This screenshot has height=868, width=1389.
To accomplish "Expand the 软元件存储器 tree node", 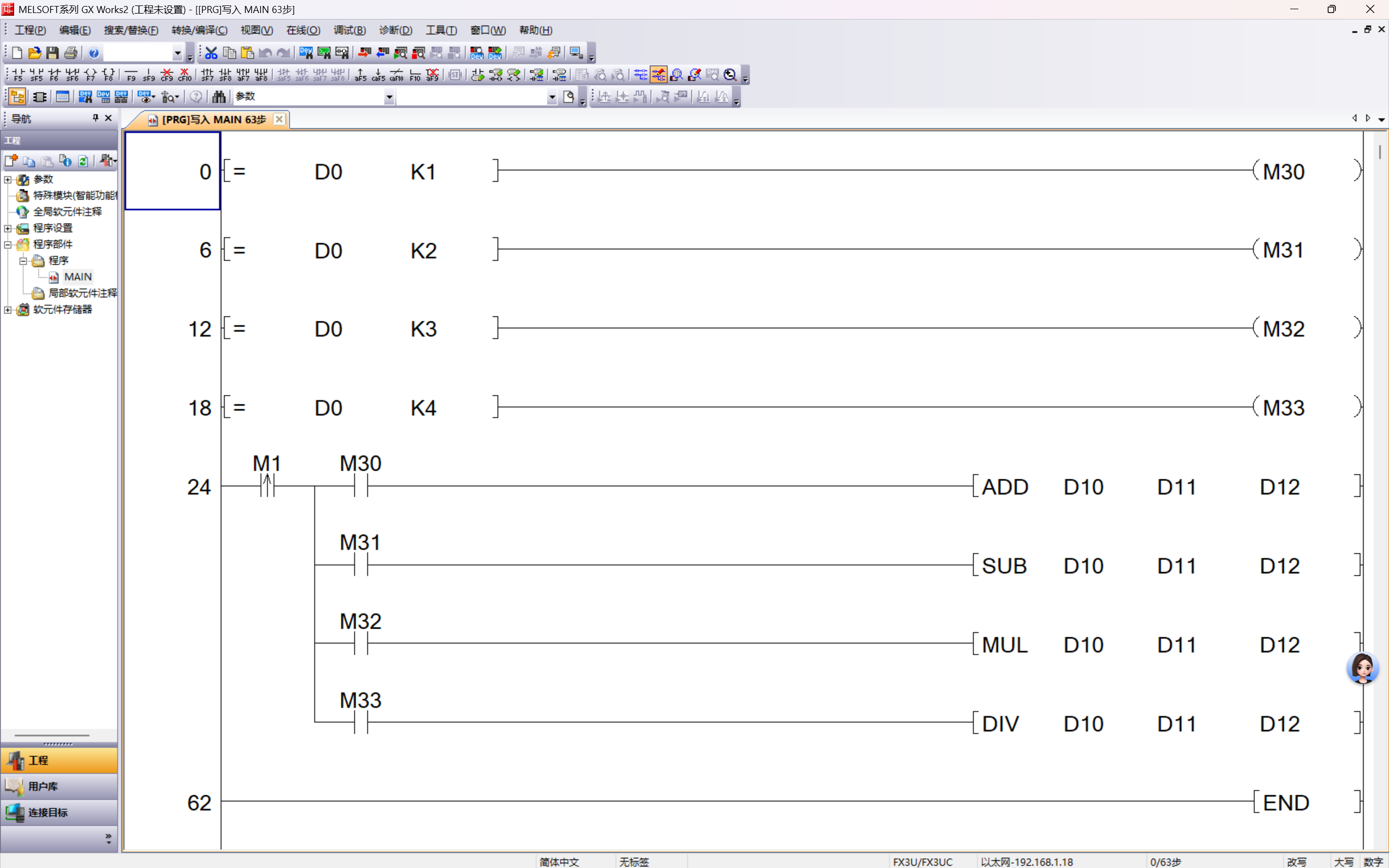I will point(8,309).
